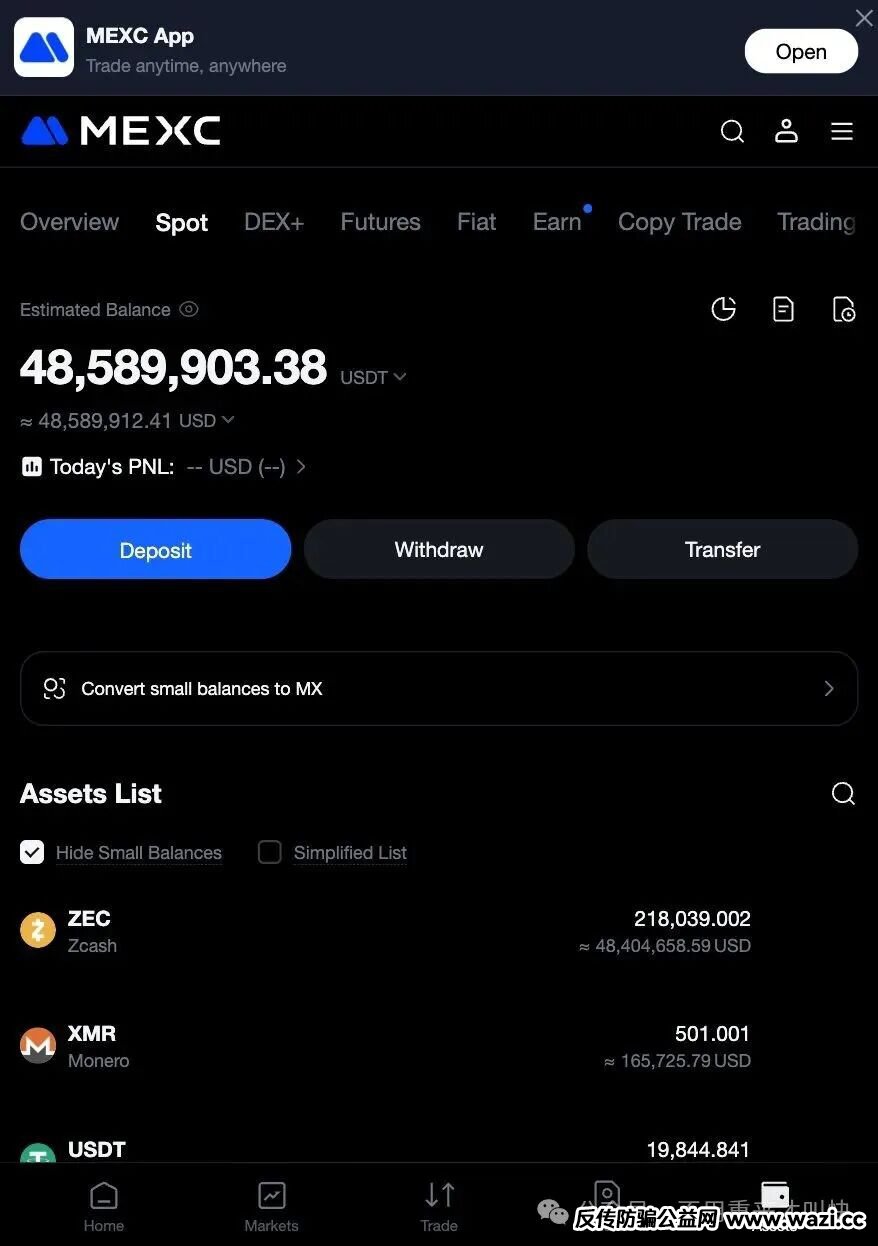The width and height of the screenshot is (878, 1246).
Task: Open Convert small balances to MX
Action: (439, 688)
